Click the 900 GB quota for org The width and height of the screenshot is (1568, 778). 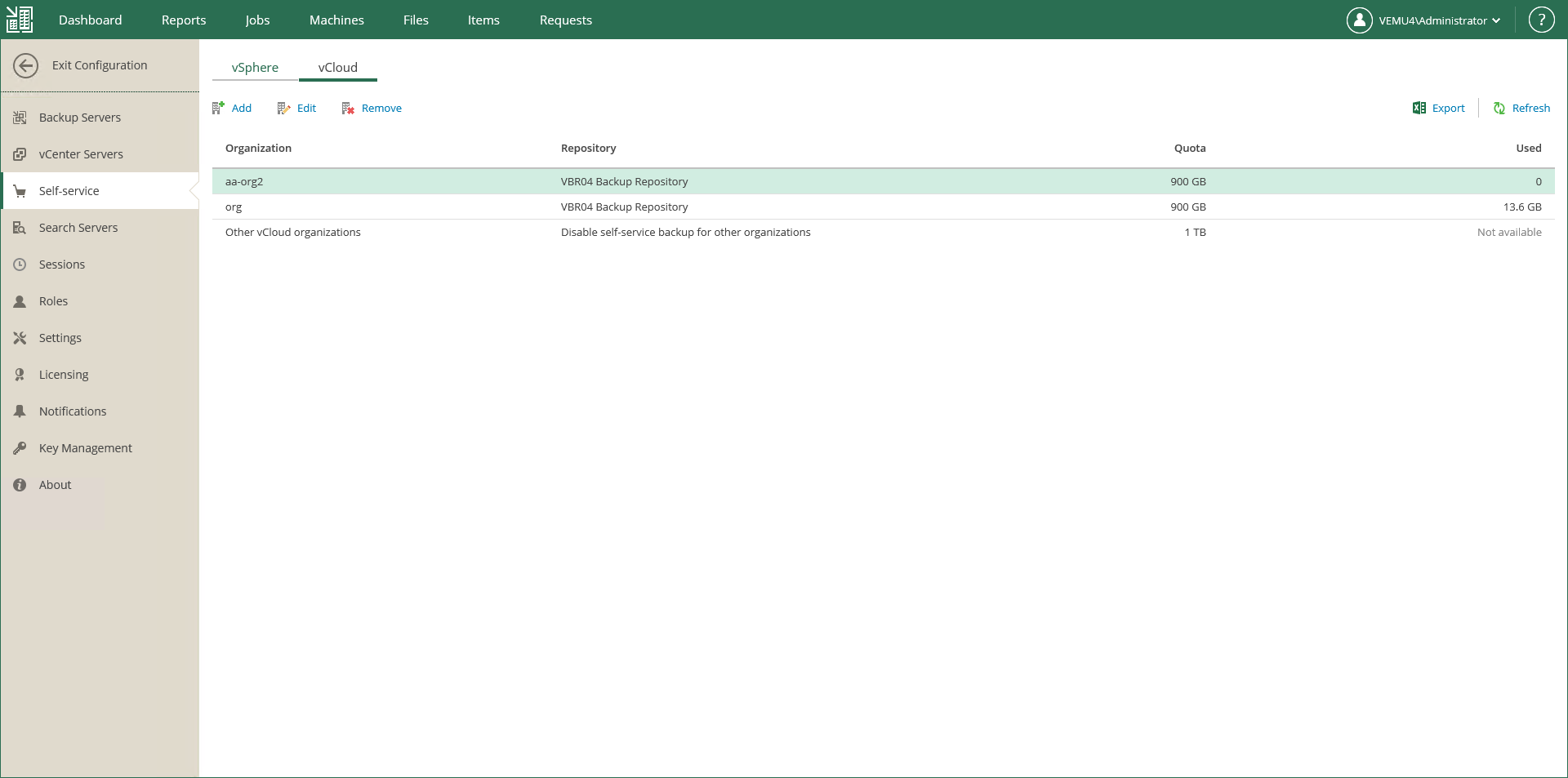click(1188, 207)
